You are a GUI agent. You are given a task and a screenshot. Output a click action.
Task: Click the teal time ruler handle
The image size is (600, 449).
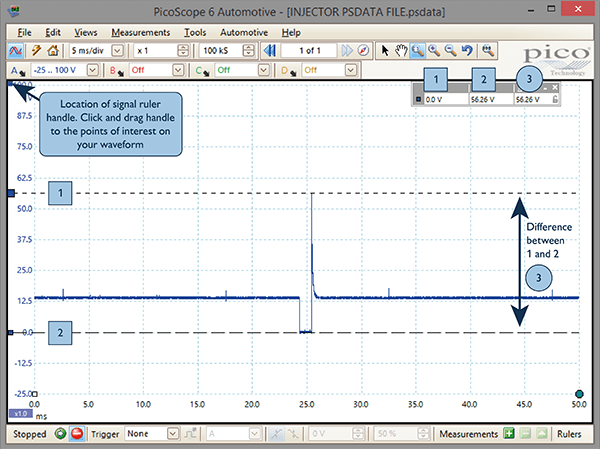(579, 394)
